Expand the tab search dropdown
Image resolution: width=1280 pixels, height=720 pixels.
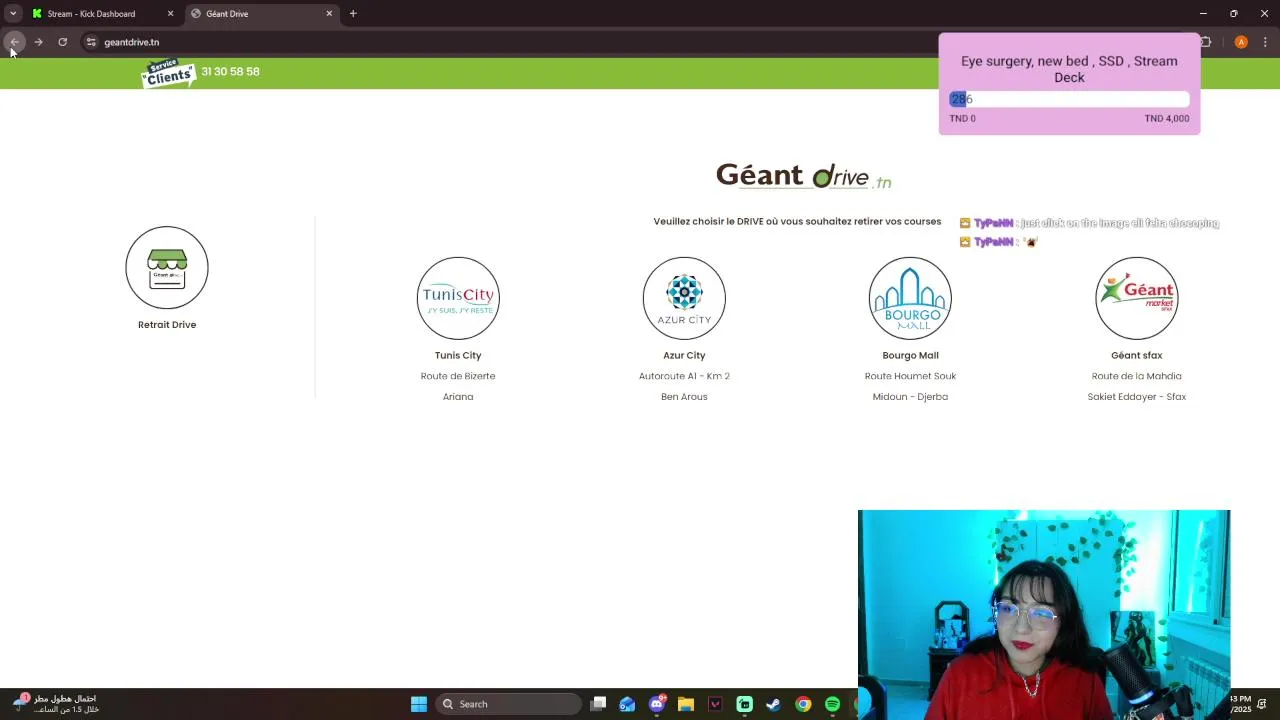13,14
